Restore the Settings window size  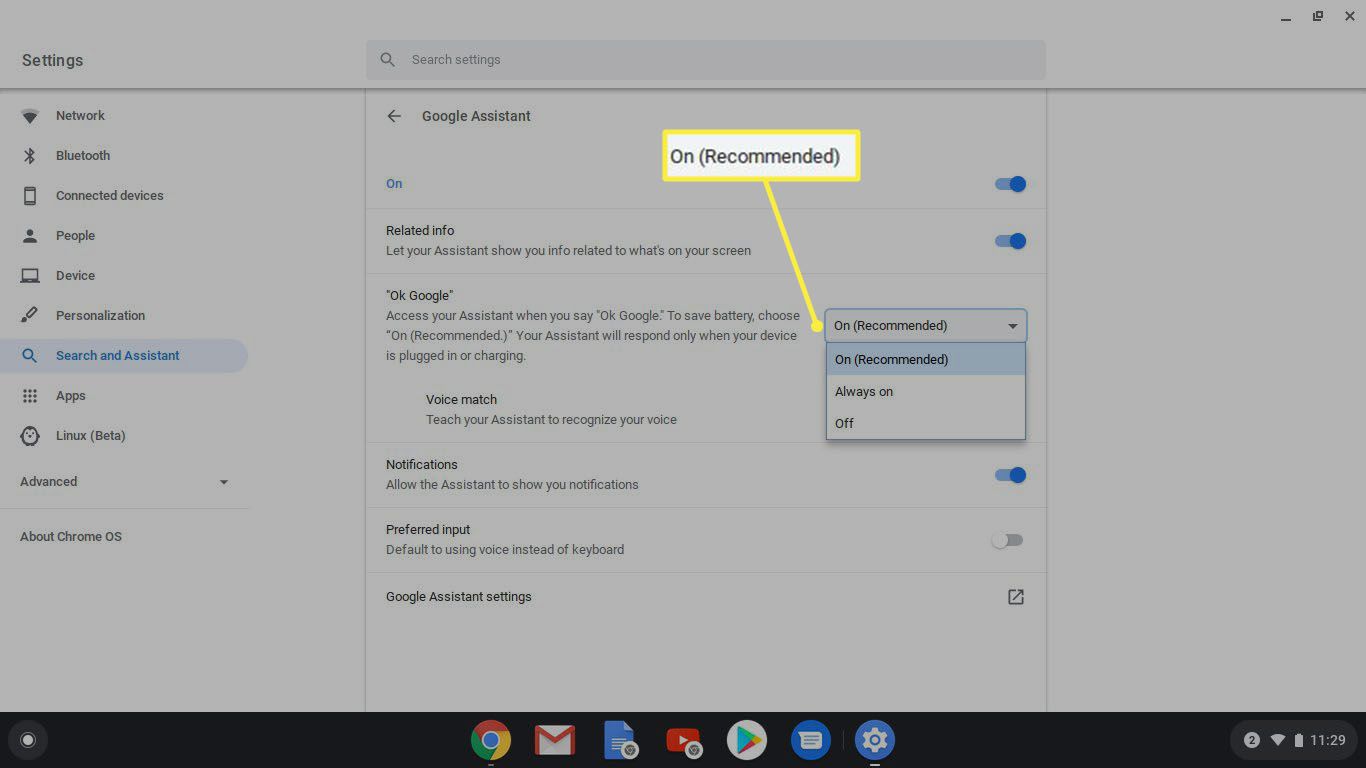1318,16
